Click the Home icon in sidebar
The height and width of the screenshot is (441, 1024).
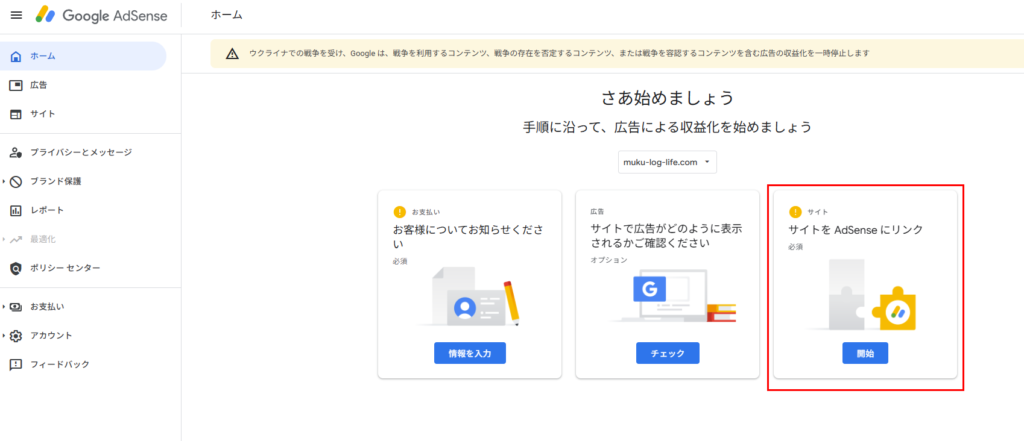tap(15, 56)
